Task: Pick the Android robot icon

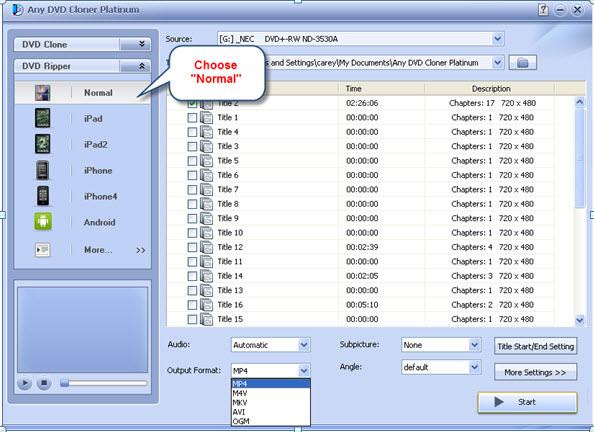Action: point(43,221)
